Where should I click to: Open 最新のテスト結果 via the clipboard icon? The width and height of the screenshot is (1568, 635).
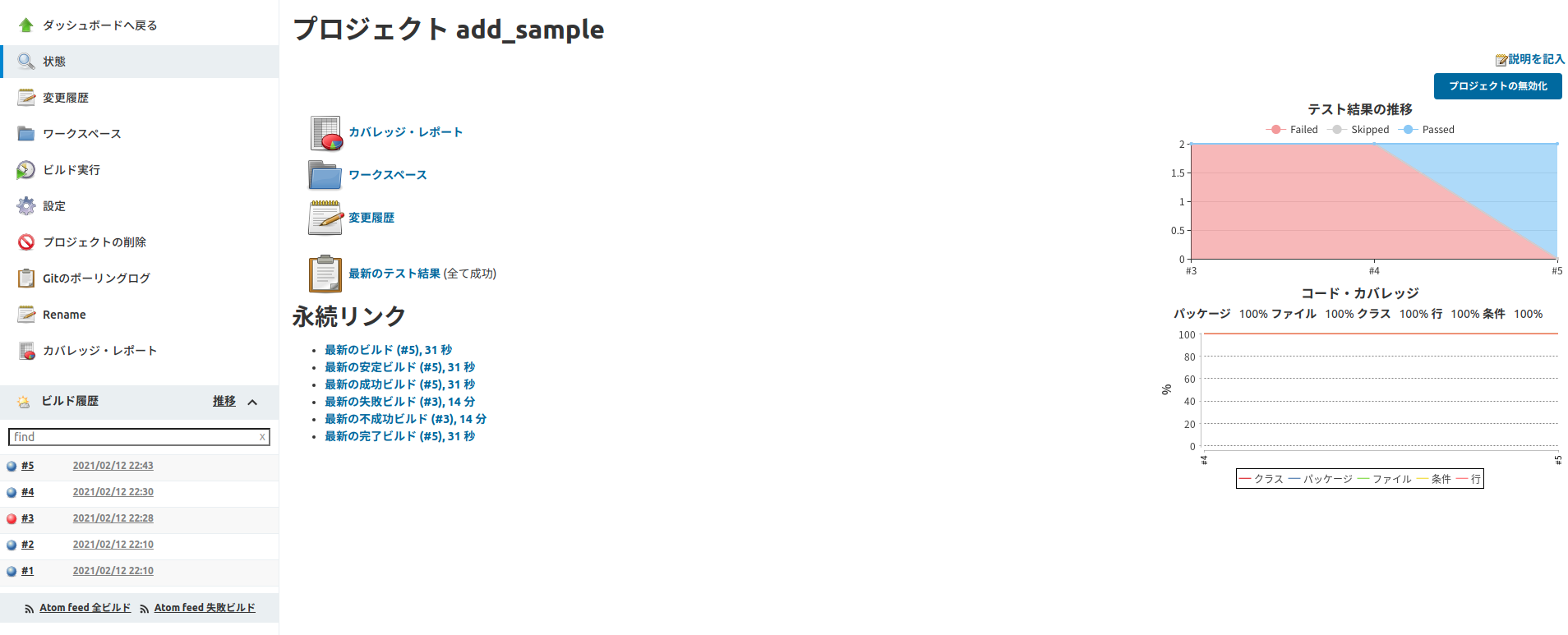coord(325,273)
